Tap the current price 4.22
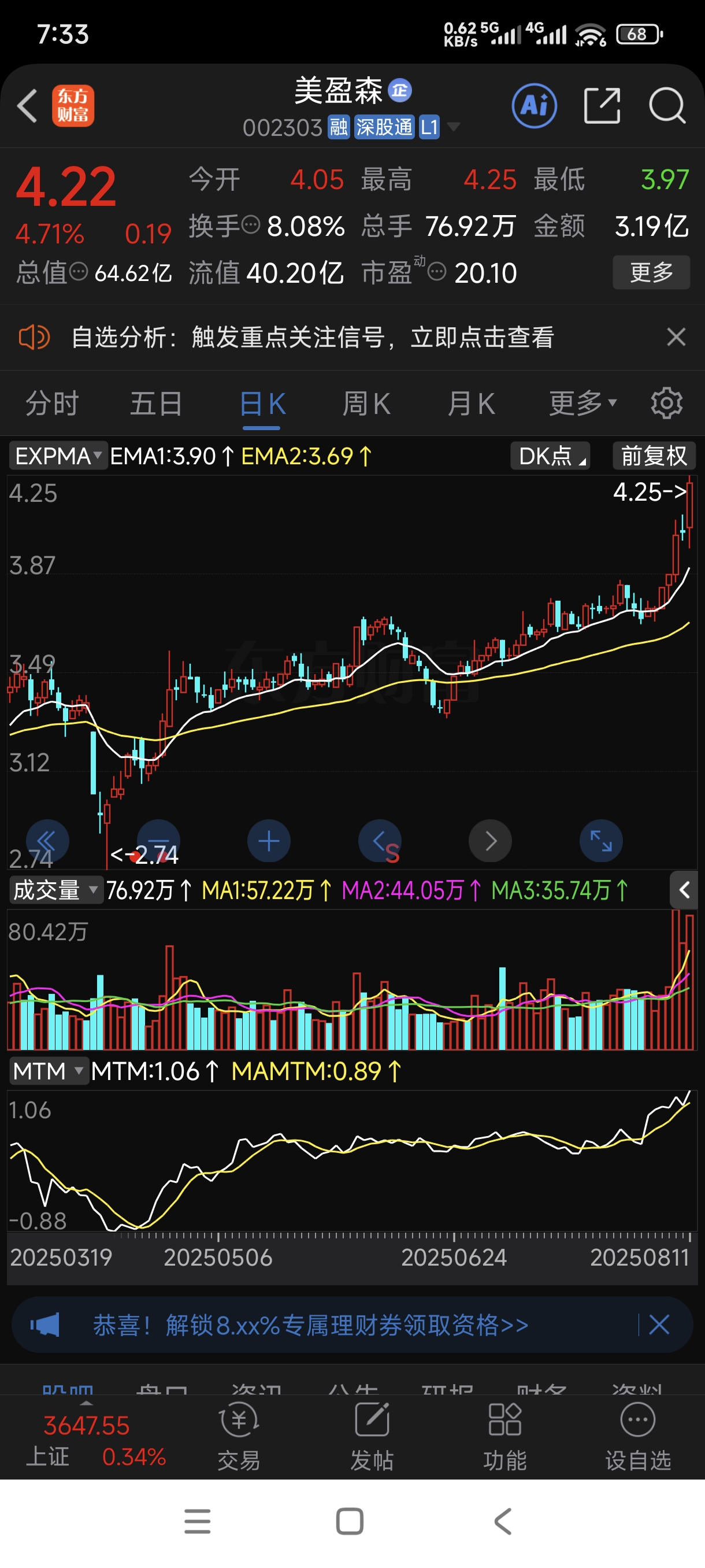 click(x=66, y=187)
